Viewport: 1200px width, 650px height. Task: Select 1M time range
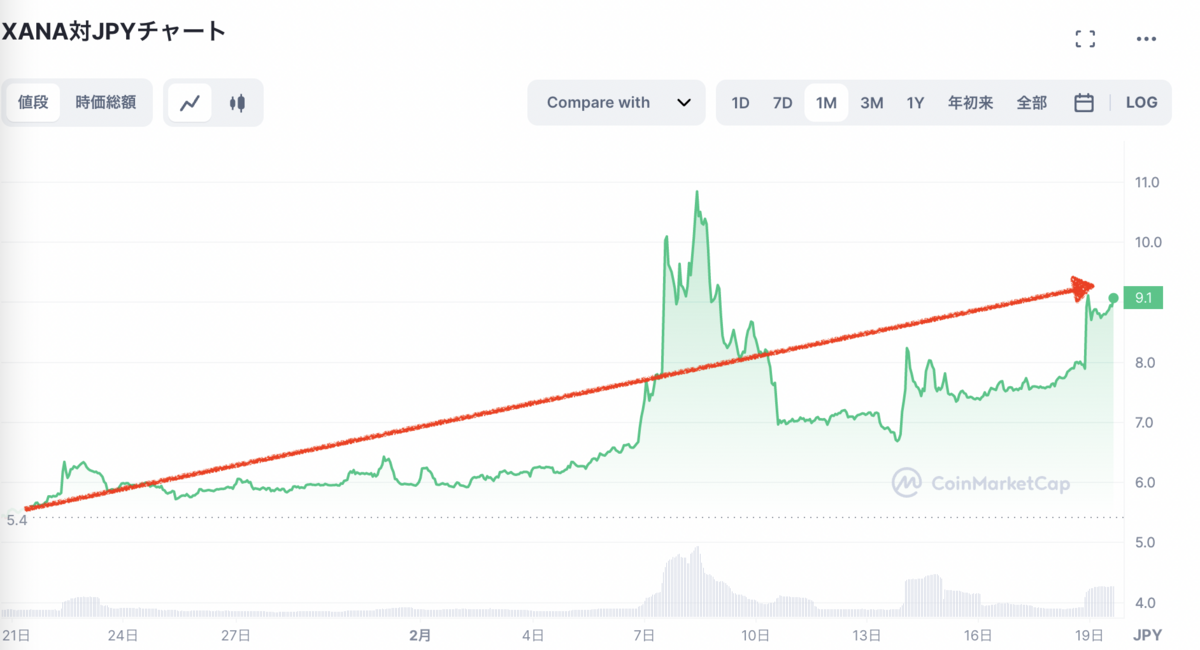[x=826, y=102]
